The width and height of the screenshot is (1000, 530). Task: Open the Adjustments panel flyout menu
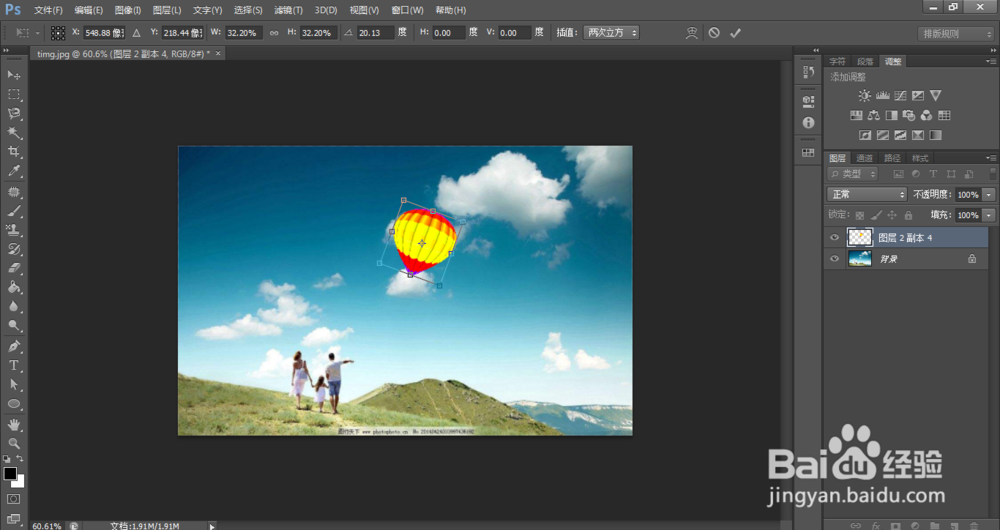click(x=990, y=61)
